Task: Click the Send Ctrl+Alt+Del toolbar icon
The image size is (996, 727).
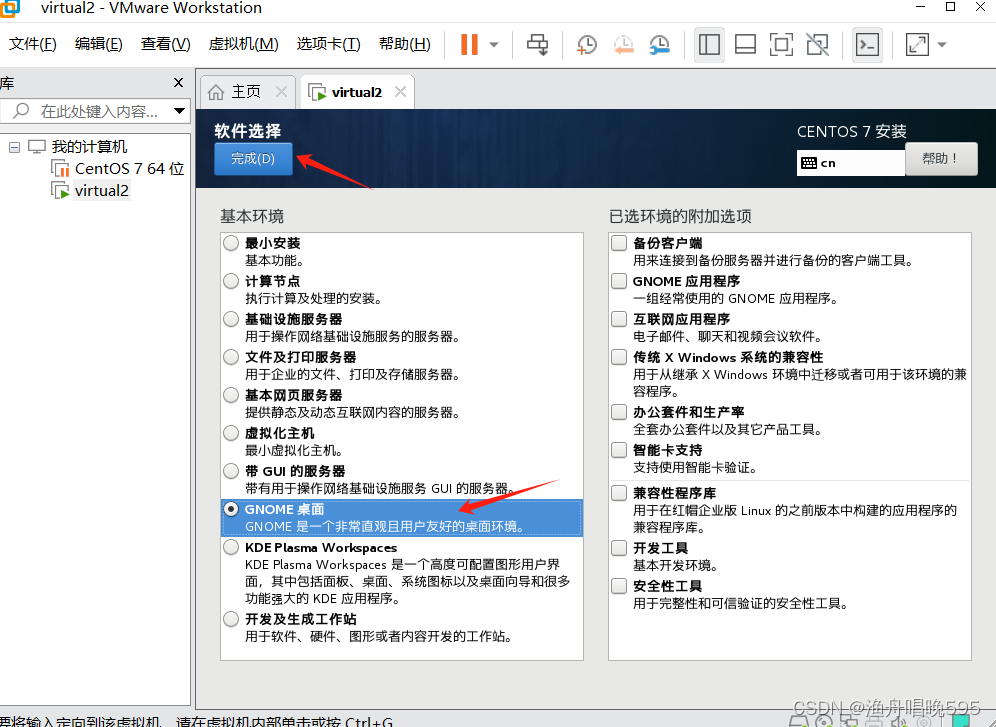Action: [537, 44]
